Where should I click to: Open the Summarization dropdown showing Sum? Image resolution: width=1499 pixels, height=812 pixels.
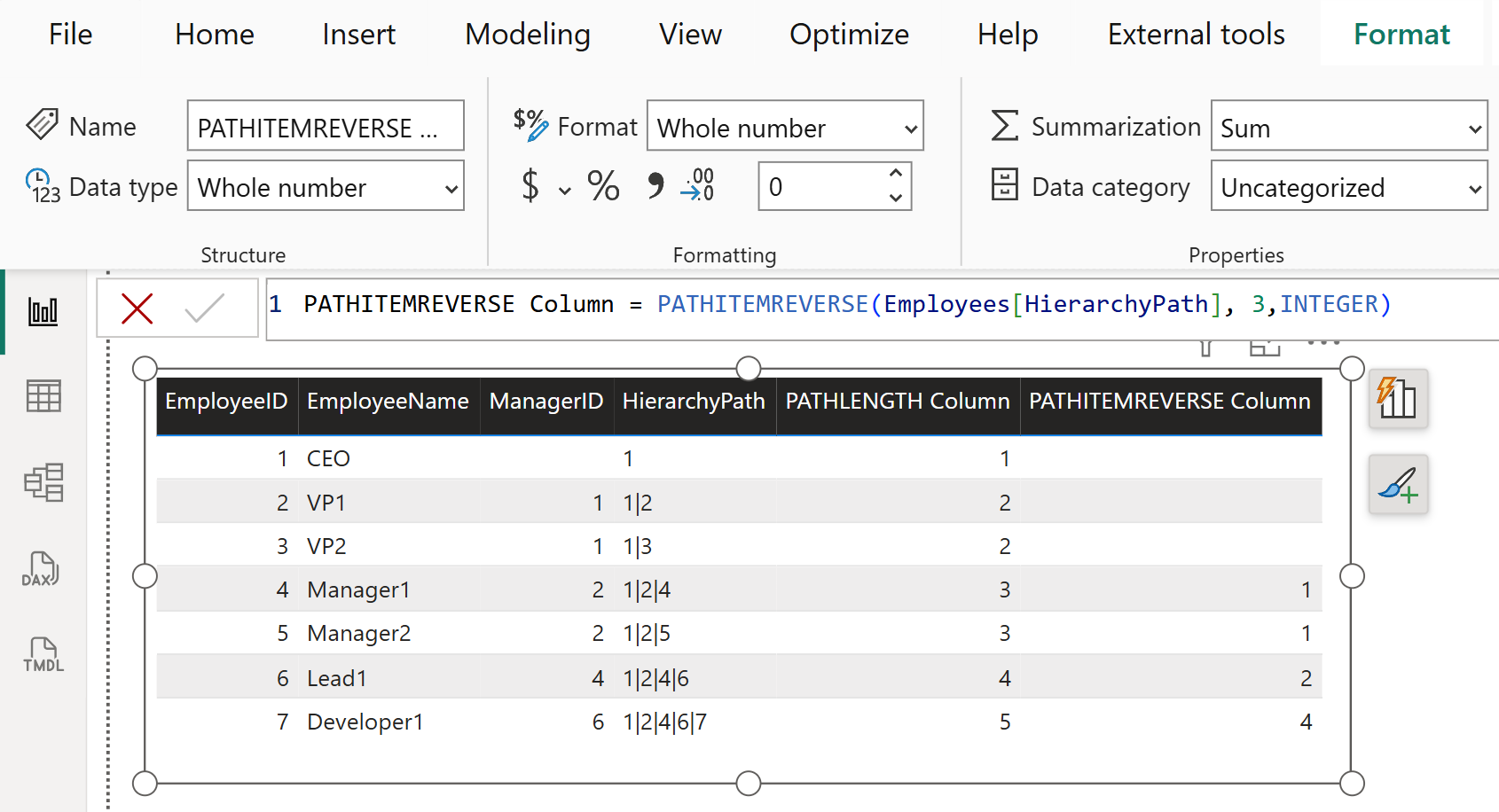[x=1348, y=128]
